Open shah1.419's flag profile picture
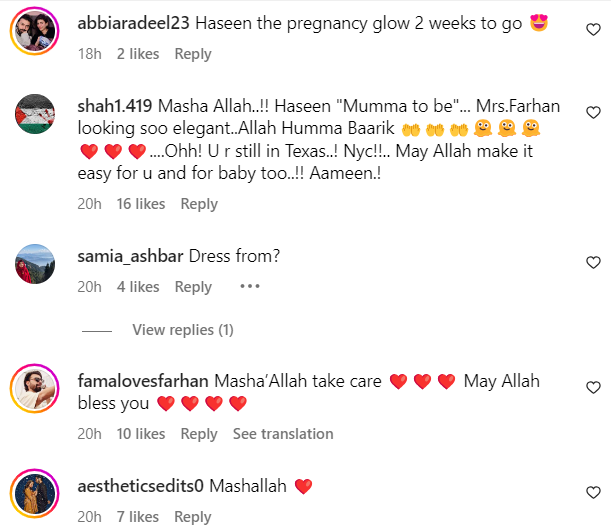The image size is (611, 530). tap(35, 114)
